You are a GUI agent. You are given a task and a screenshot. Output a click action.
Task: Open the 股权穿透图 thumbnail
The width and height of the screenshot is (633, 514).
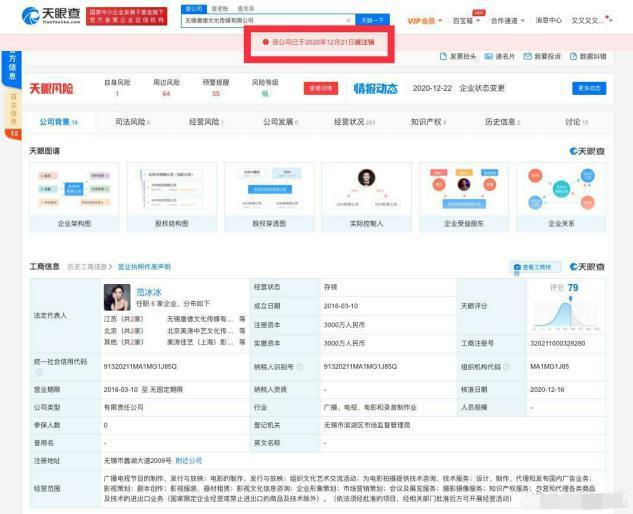point(269,197)
